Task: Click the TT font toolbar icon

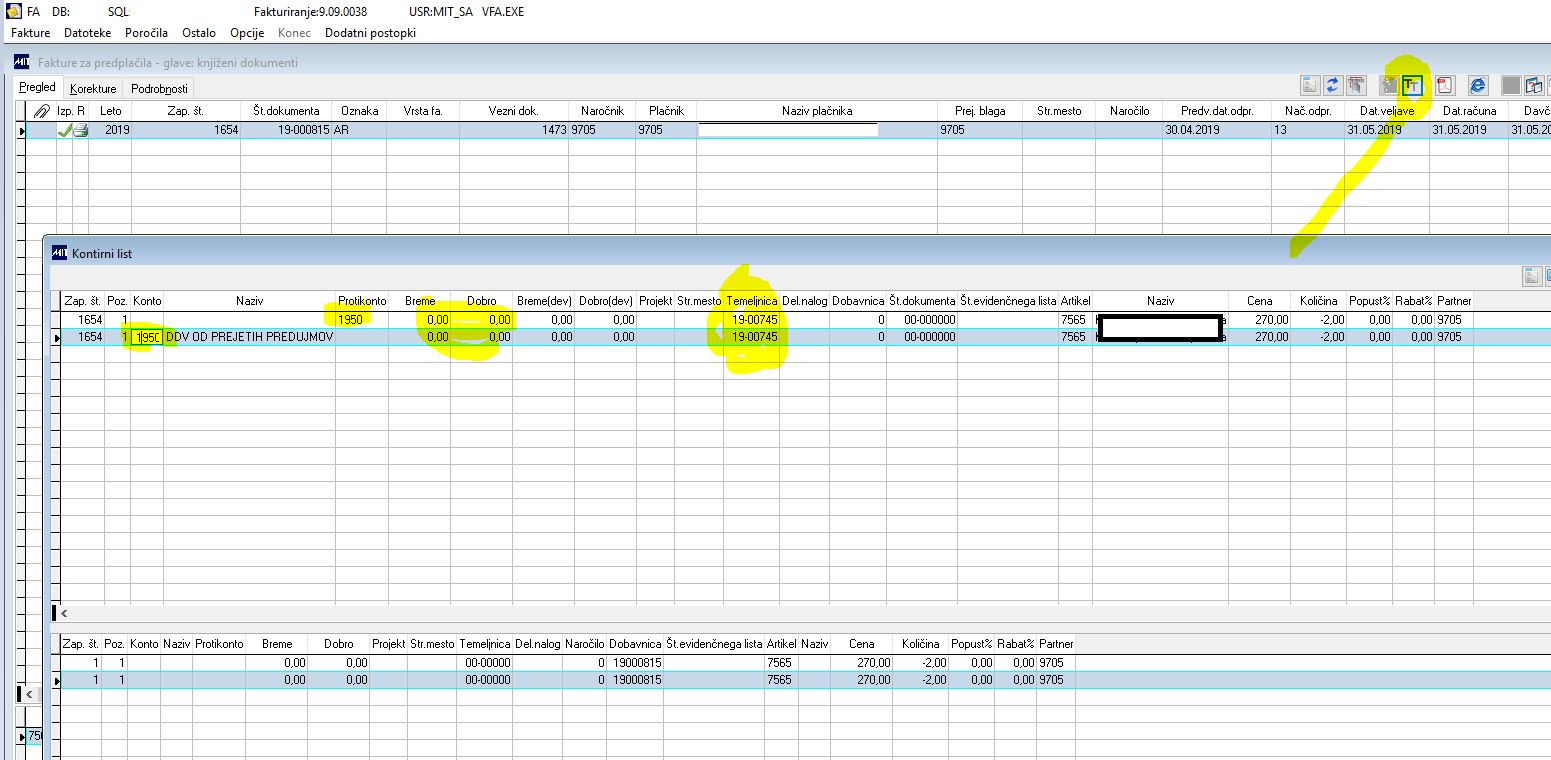Action: (x=1412, y=85)
